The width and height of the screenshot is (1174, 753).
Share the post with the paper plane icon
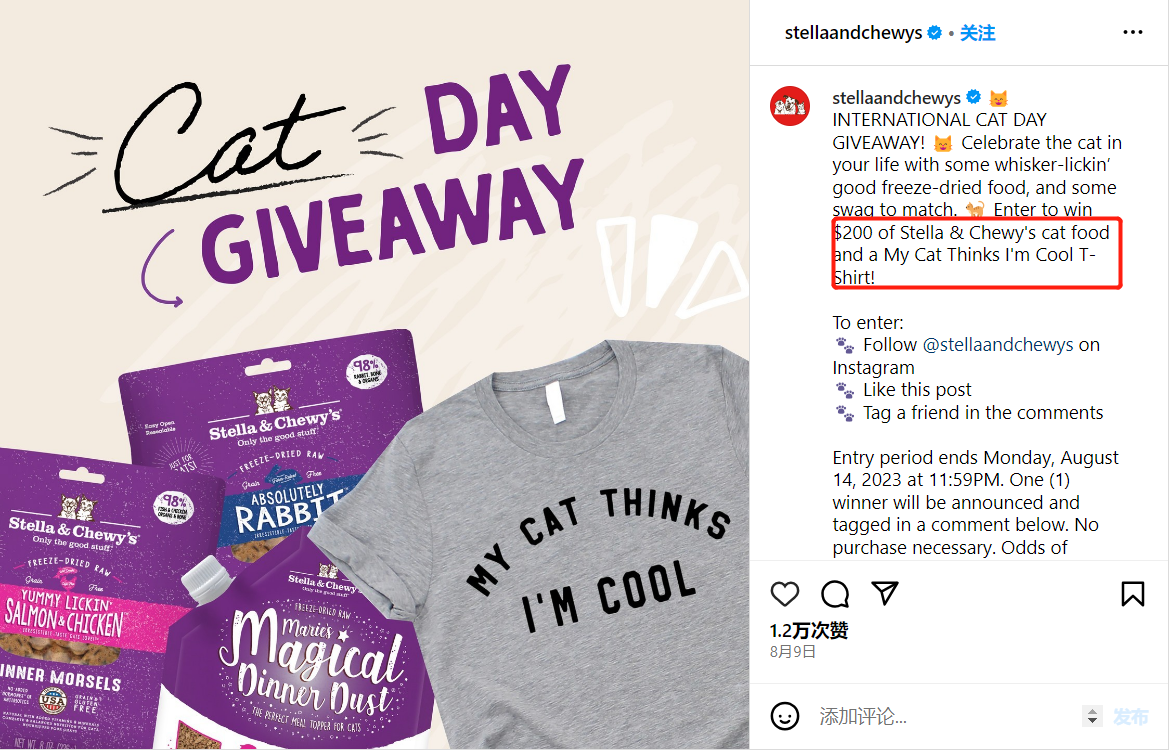884,593
